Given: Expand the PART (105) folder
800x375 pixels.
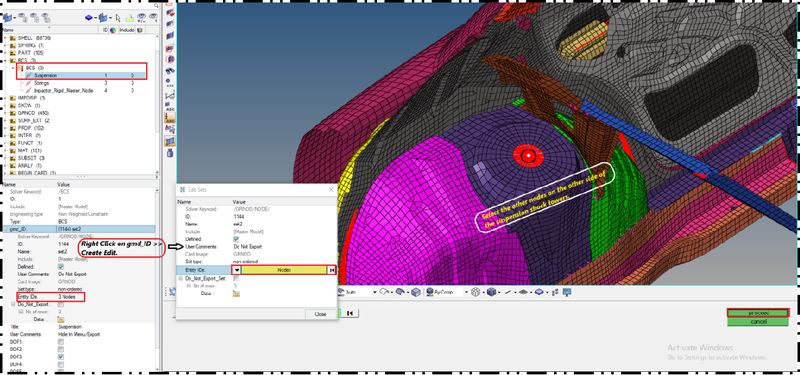Looking at the screenshot, I should click(6, 53).
